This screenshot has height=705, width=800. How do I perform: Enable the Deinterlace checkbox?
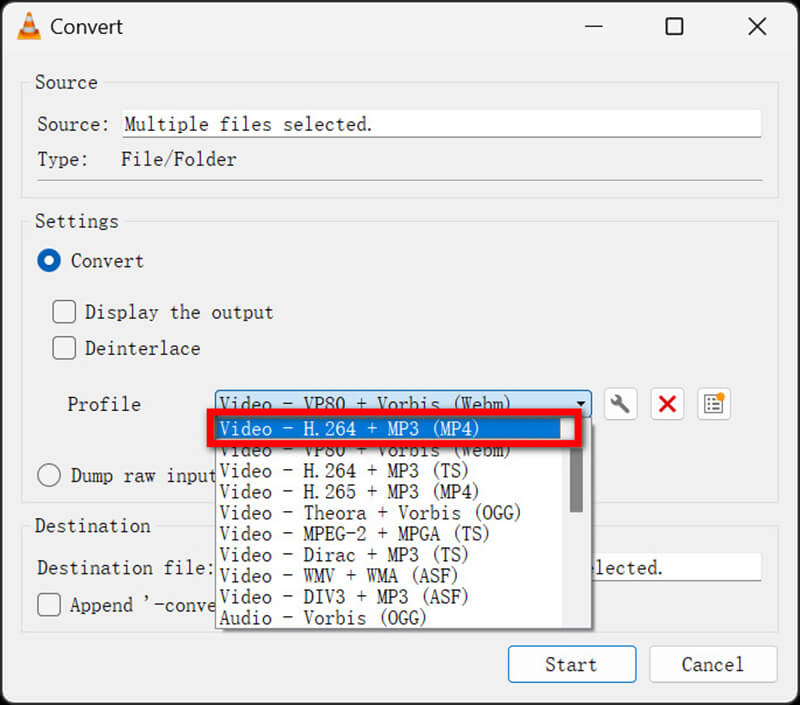pos(64,348)
